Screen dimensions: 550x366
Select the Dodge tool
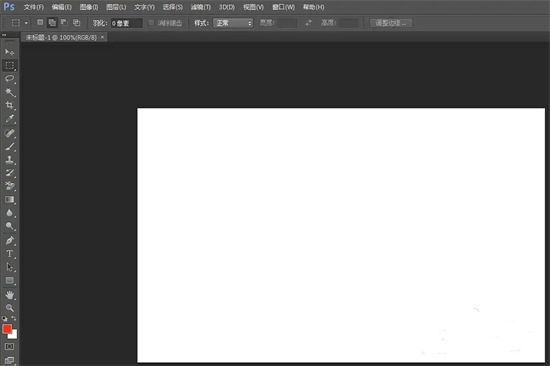tap(9, 226)
